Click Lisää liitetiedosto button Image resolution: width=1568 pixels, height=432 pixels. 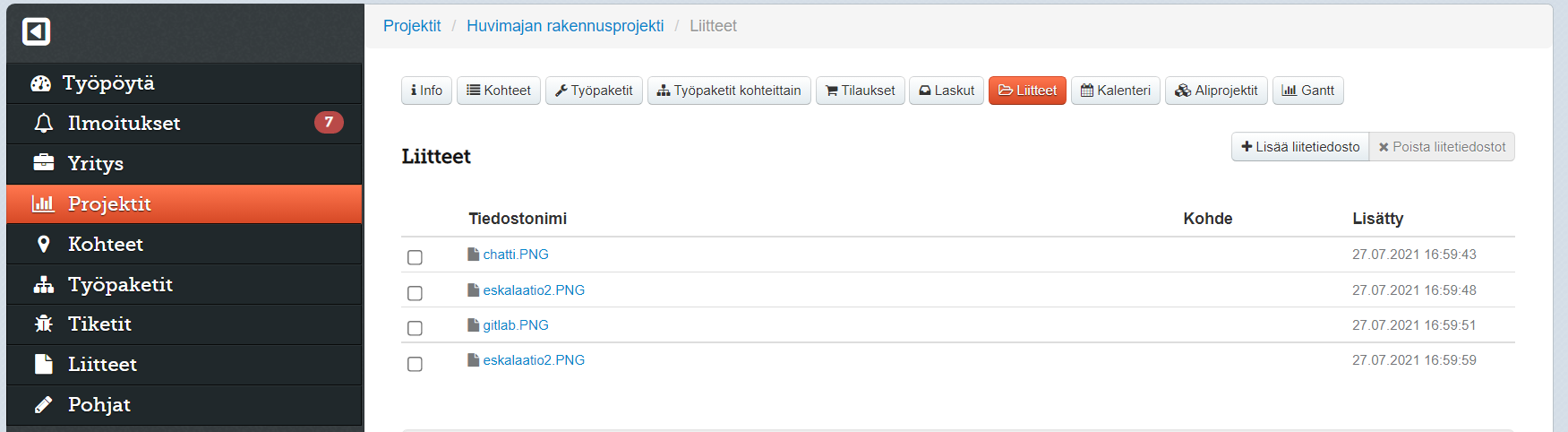click(x=1299, y=147)
